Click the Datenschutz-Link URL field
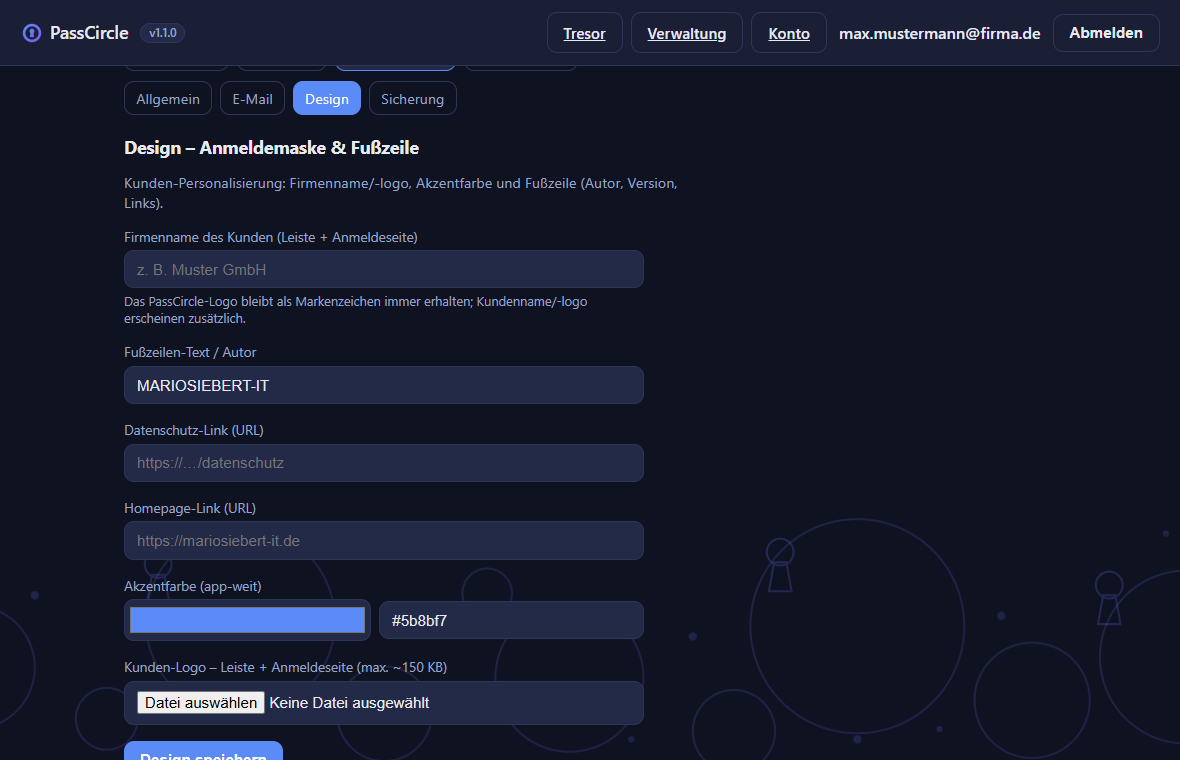The width and height of the screenshot is (1180, 760). 384,463
